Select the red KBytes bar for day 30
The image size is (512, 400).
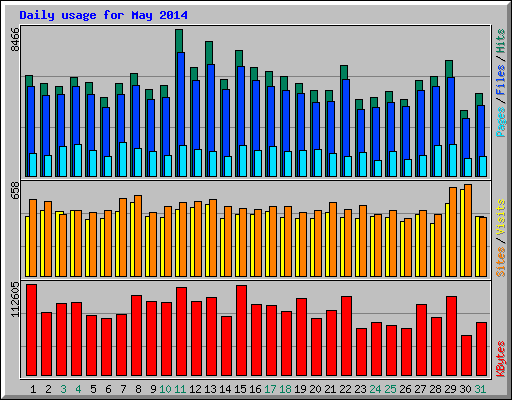[466, 355]
